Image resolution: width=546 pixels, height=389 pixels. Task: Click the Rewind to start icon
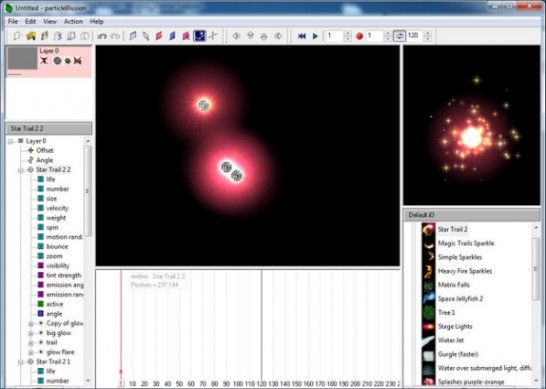pyautogui.click(x=302, y=36)
